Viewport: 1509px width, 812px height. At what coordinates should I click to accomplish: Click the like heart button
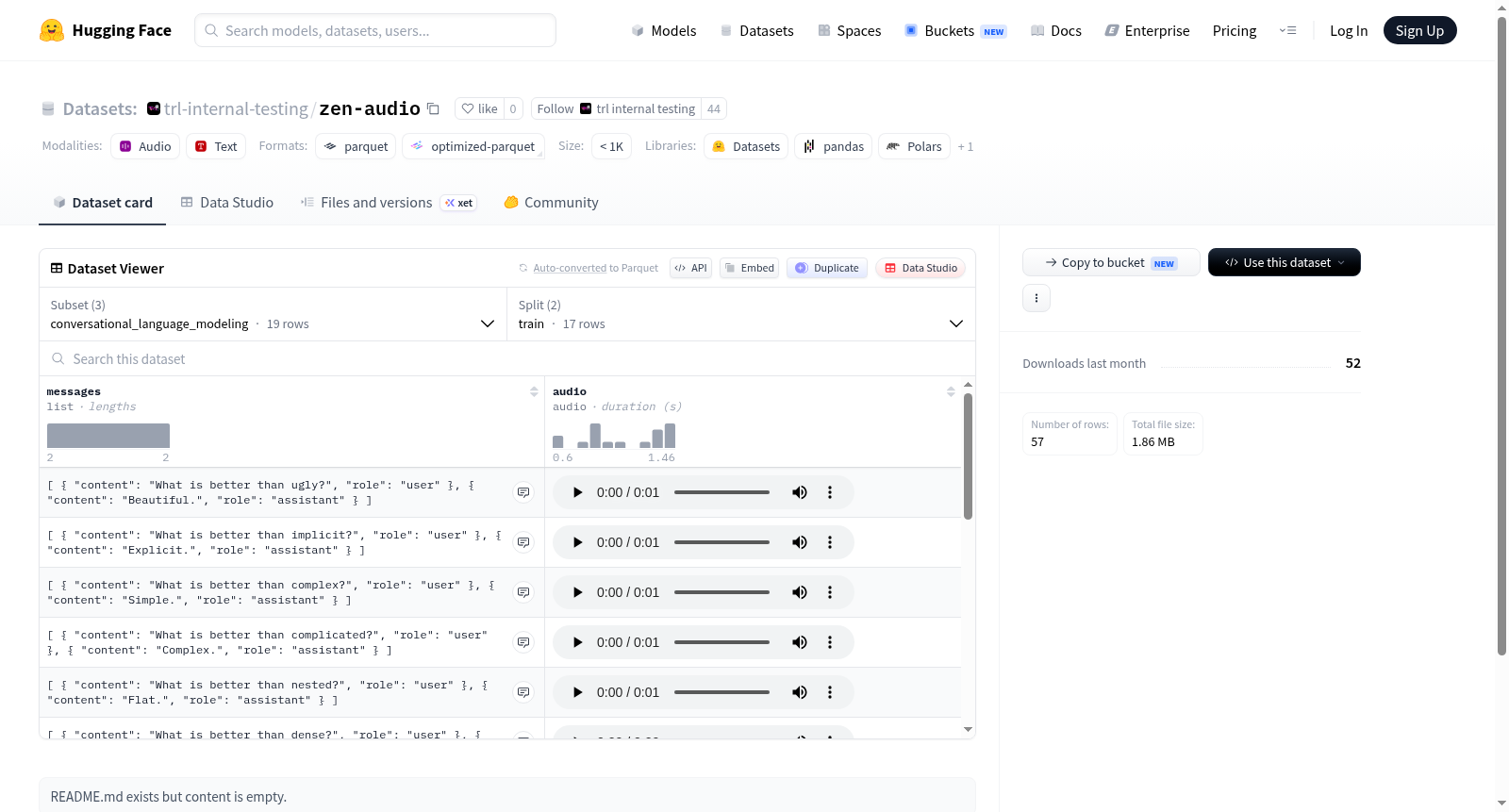click(479, 108)
